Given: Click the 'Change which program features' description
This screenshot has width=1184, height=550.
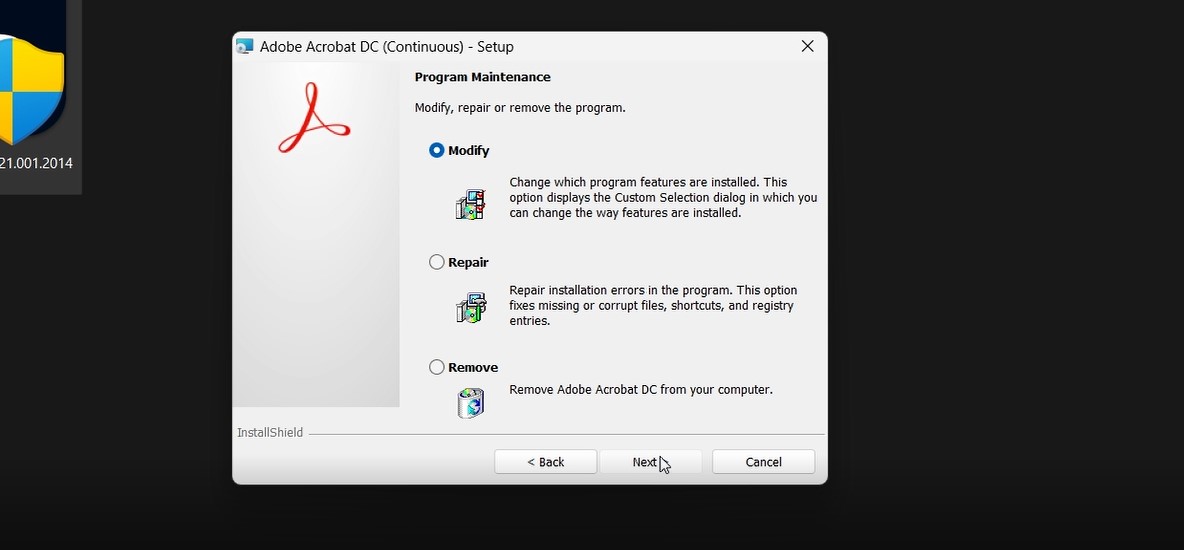Looking at the screenshot, I should click(663, 198).
